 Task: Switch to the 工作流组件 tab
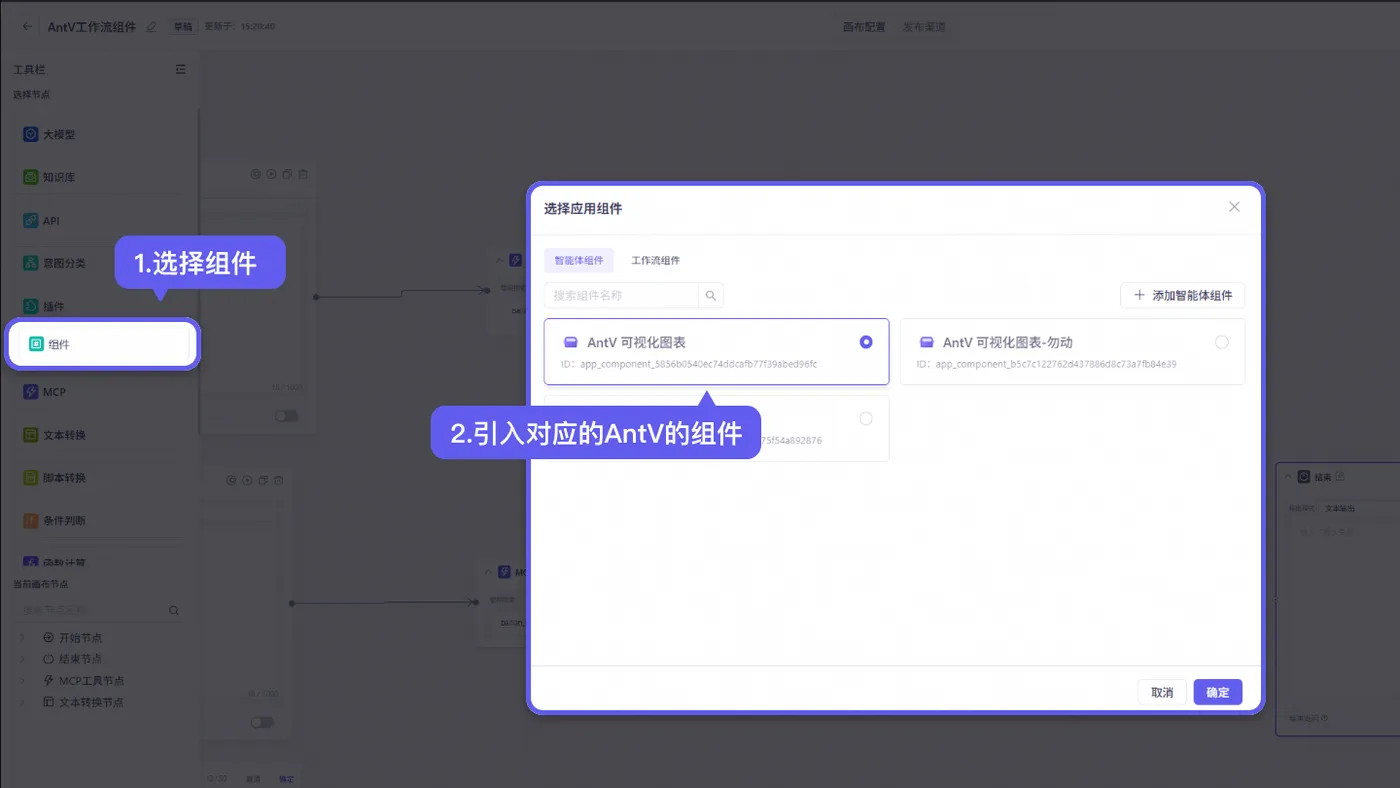[x=655, y=260]
